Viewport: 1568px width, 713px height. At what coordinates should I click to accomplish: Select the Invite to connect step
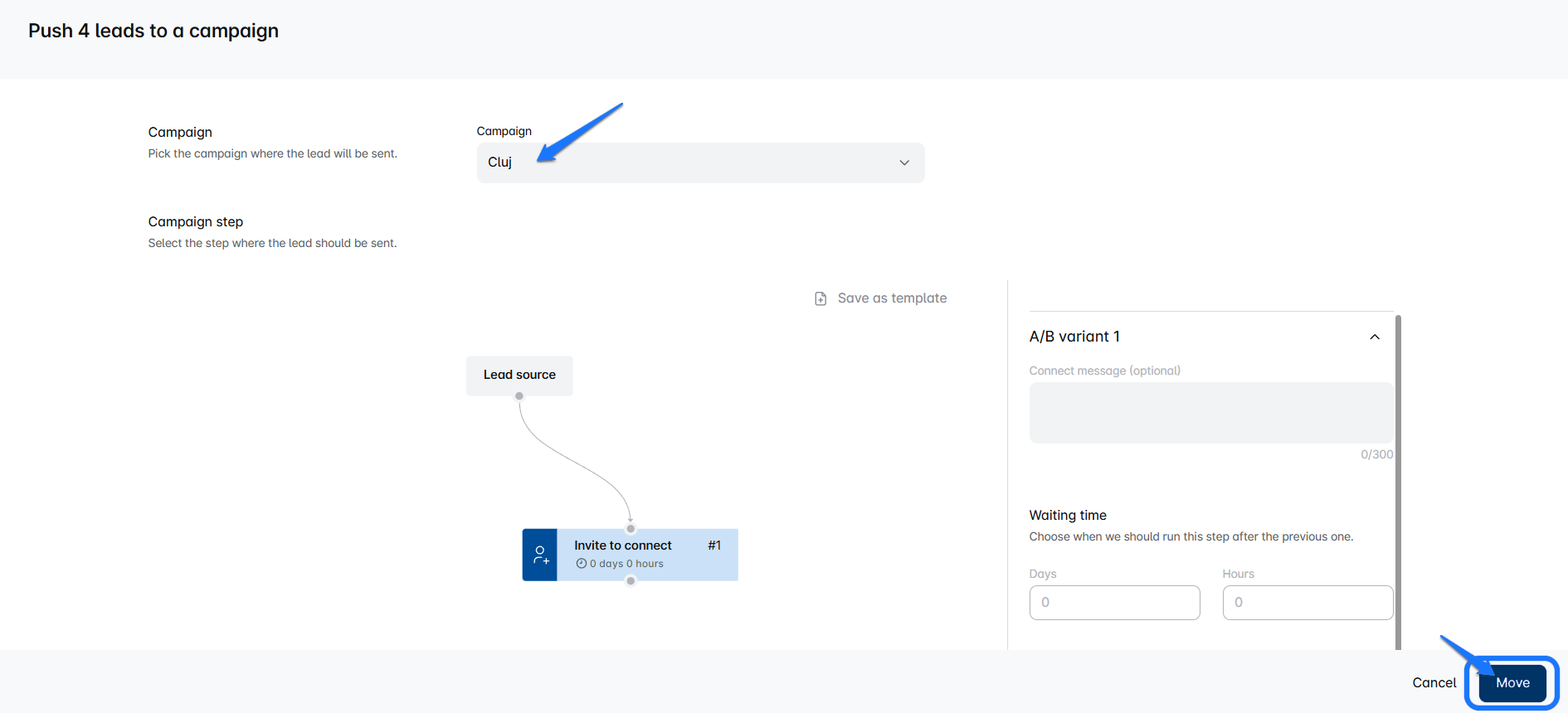click(631, 555)
